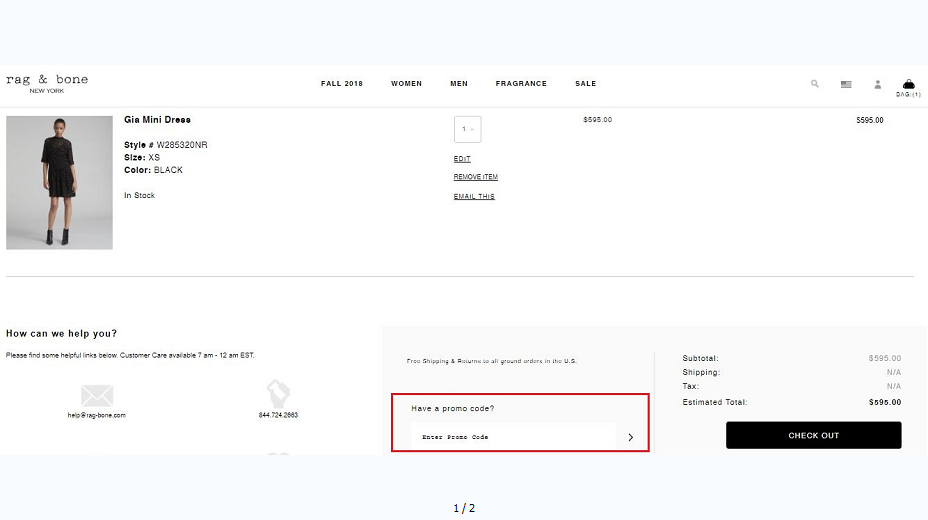Click Size: XS text
This screenshot has height=520, width=928.
point(141,157)
